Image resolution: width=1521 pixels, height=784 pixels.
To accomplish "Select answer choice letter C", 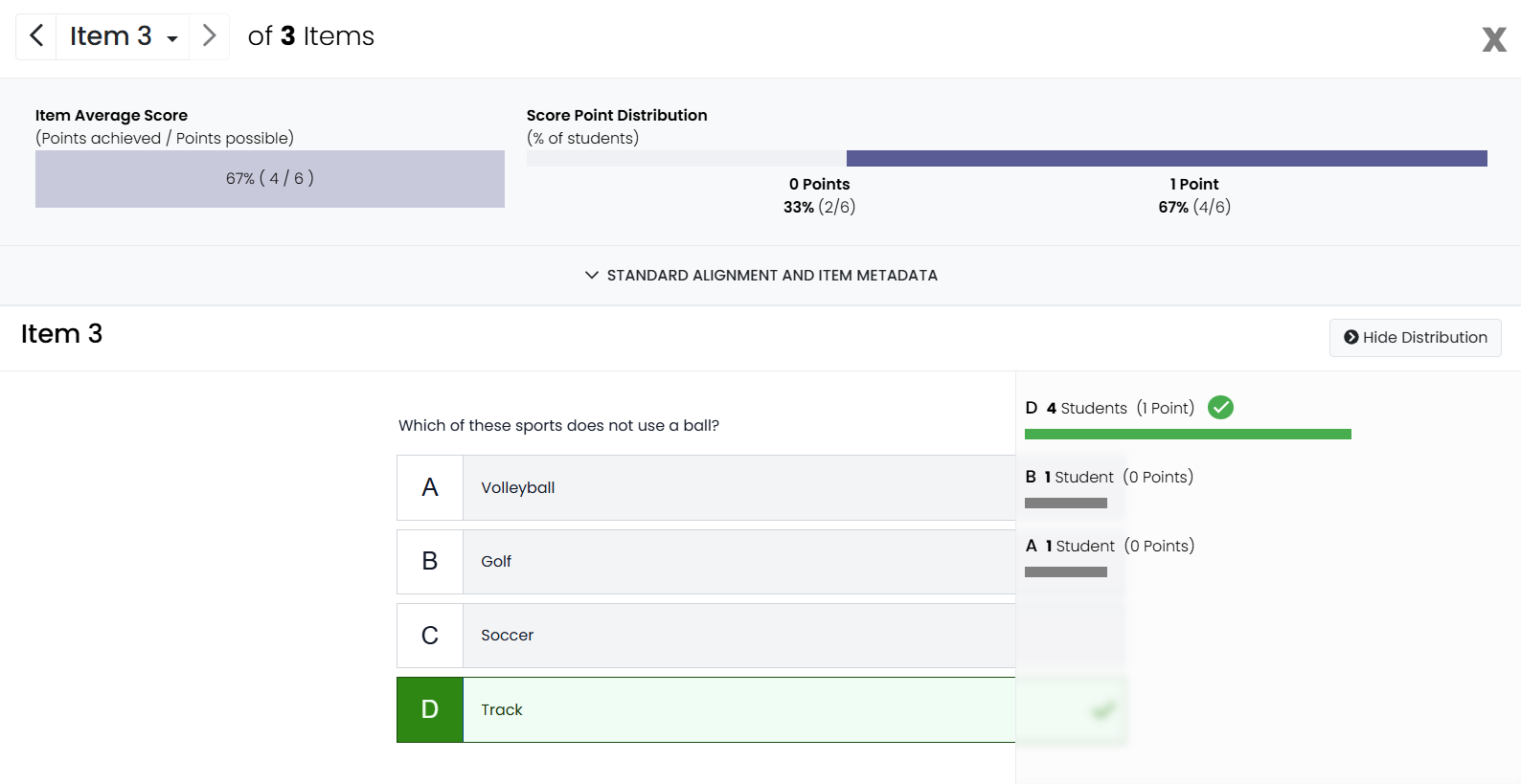I will point(430,636).
